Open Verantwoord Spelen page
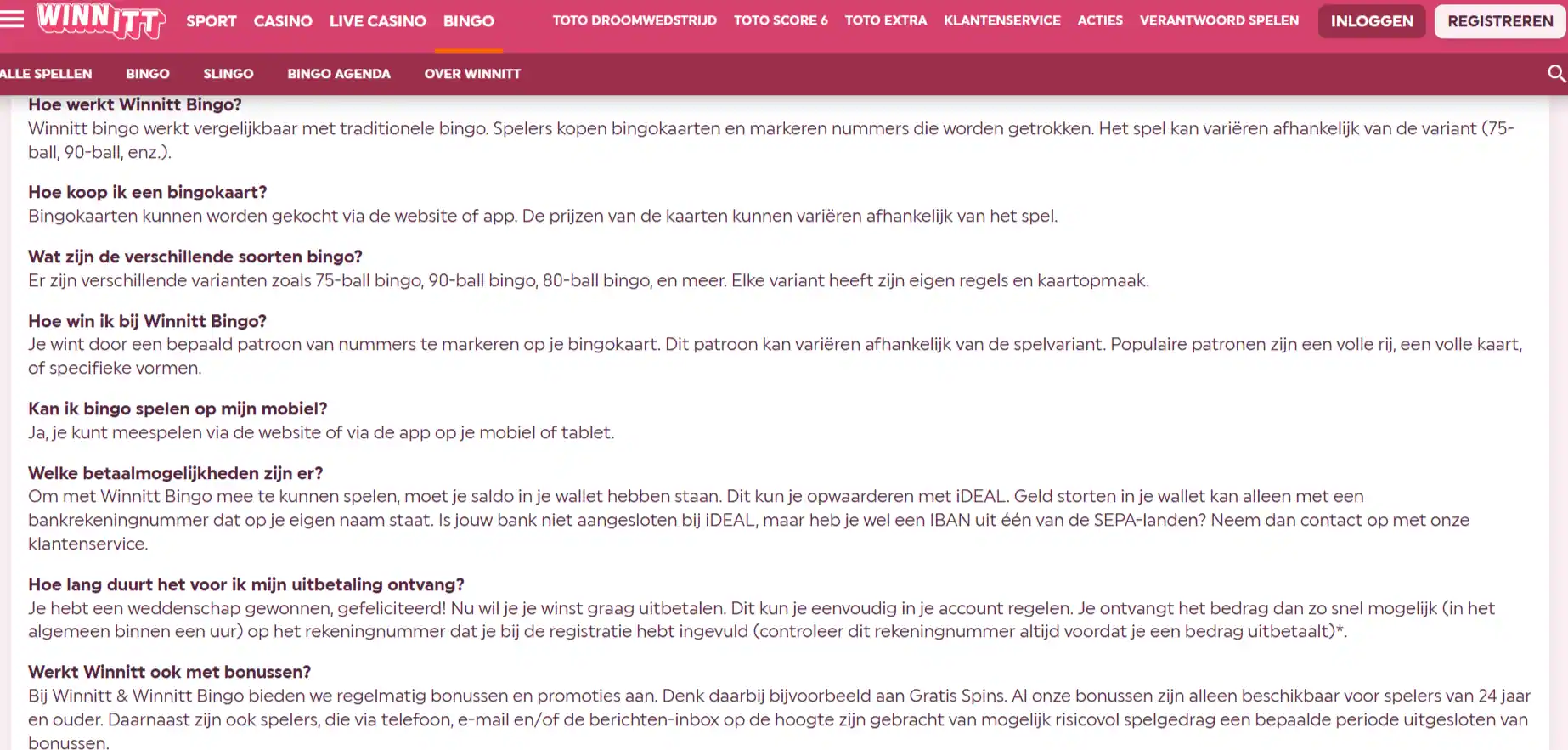 [x=1219, y=20]
